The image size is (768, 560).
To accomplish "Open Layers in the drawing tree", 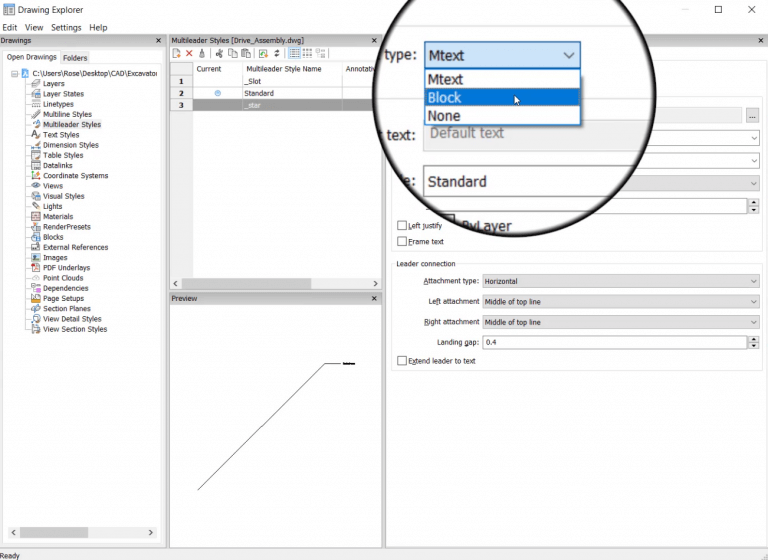I will 53,84.
